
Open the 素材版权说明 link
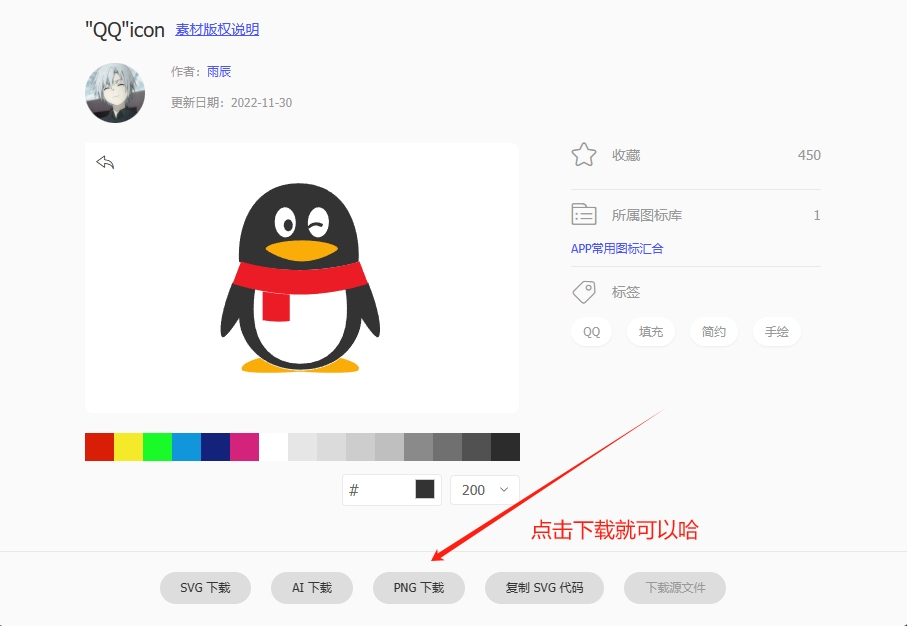pos(217,30)
